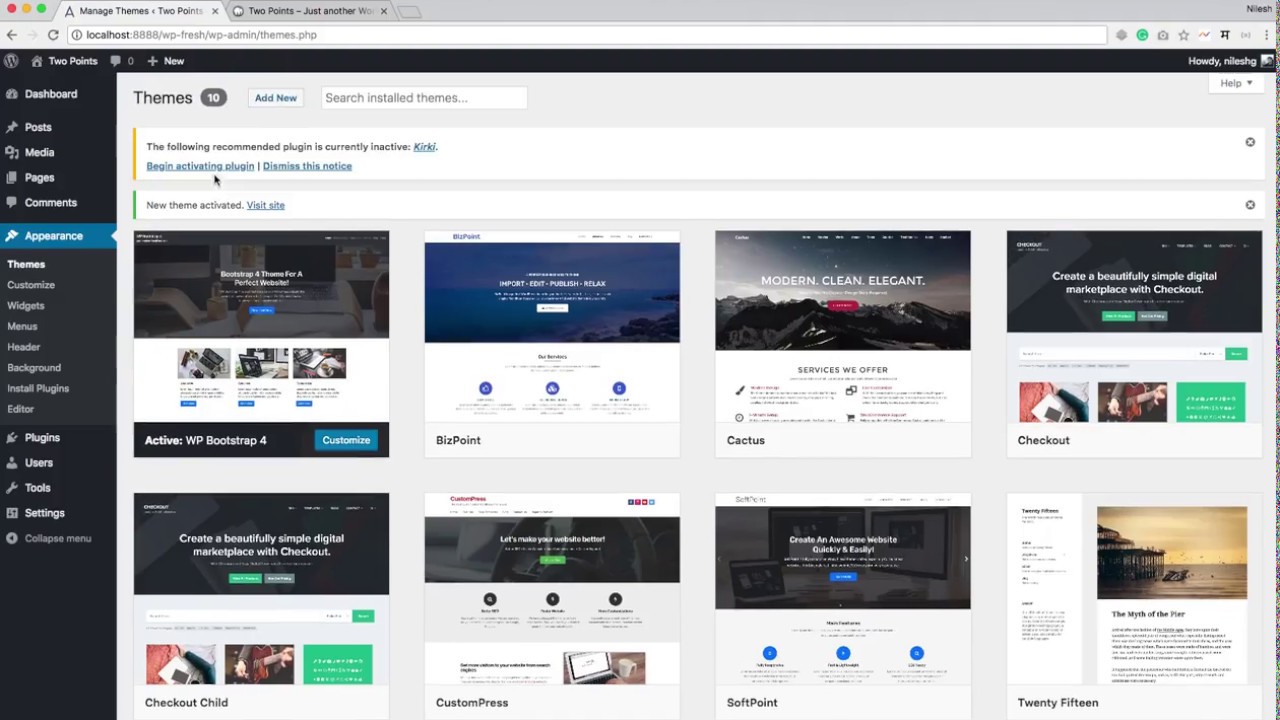Image resolution: width=1280 pixels, height=720 pixels.
Task: Dismiss the Kirki plugin notice
Action: (1250, 142)
